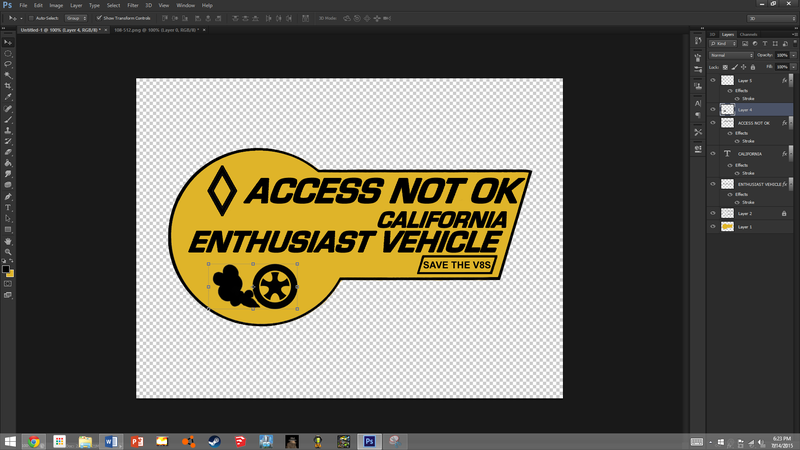Collapse ACCESS NOT OK layer effects

791,123
